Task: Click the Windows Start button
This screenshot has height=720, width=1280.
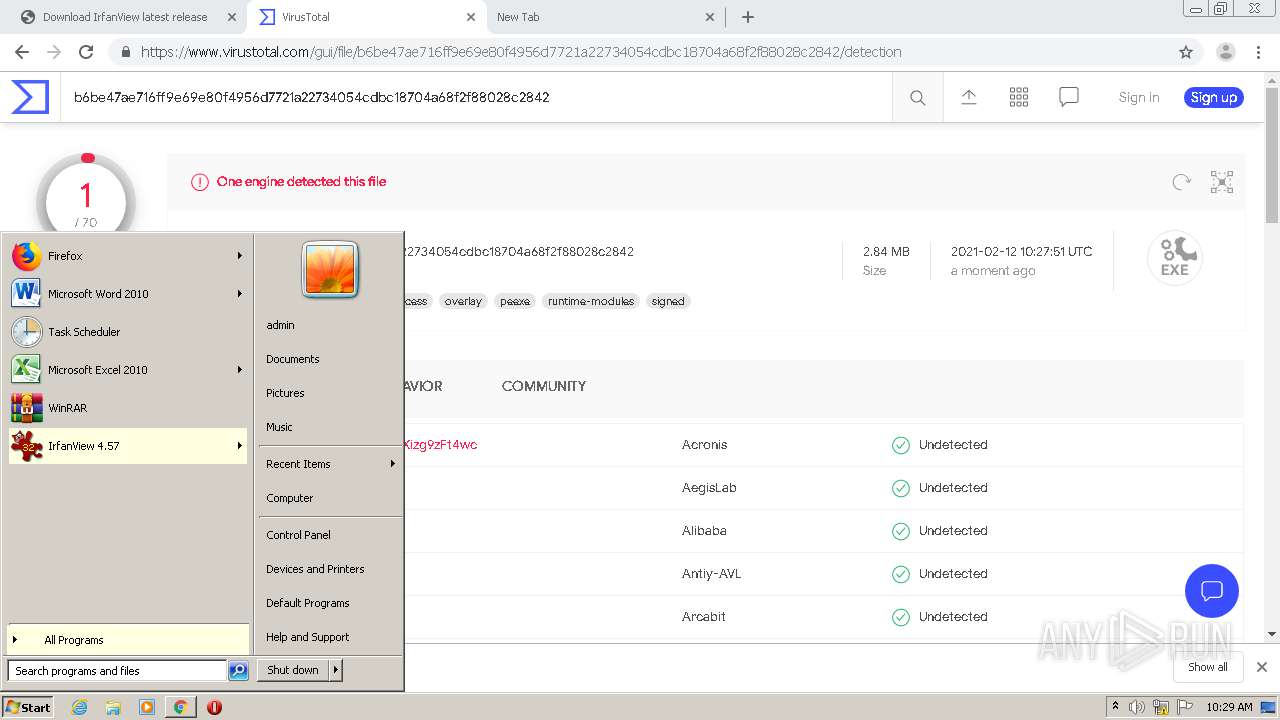Action: click(28, 707)
